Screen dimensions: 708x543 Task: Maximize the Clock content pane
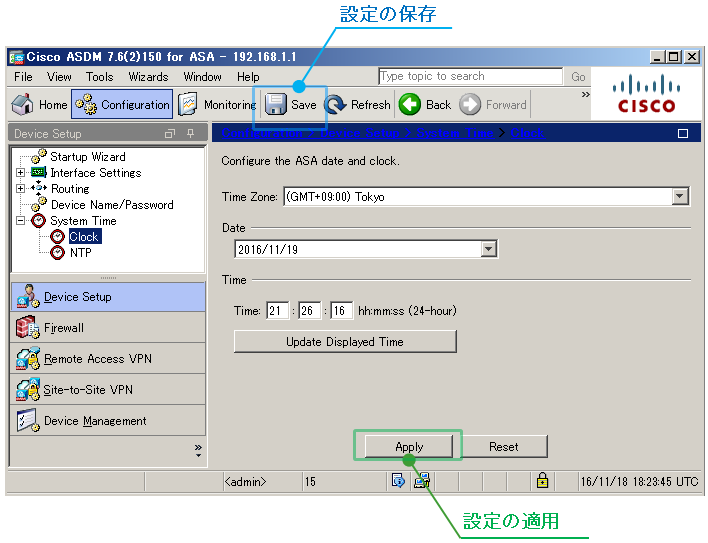(683, 134)
